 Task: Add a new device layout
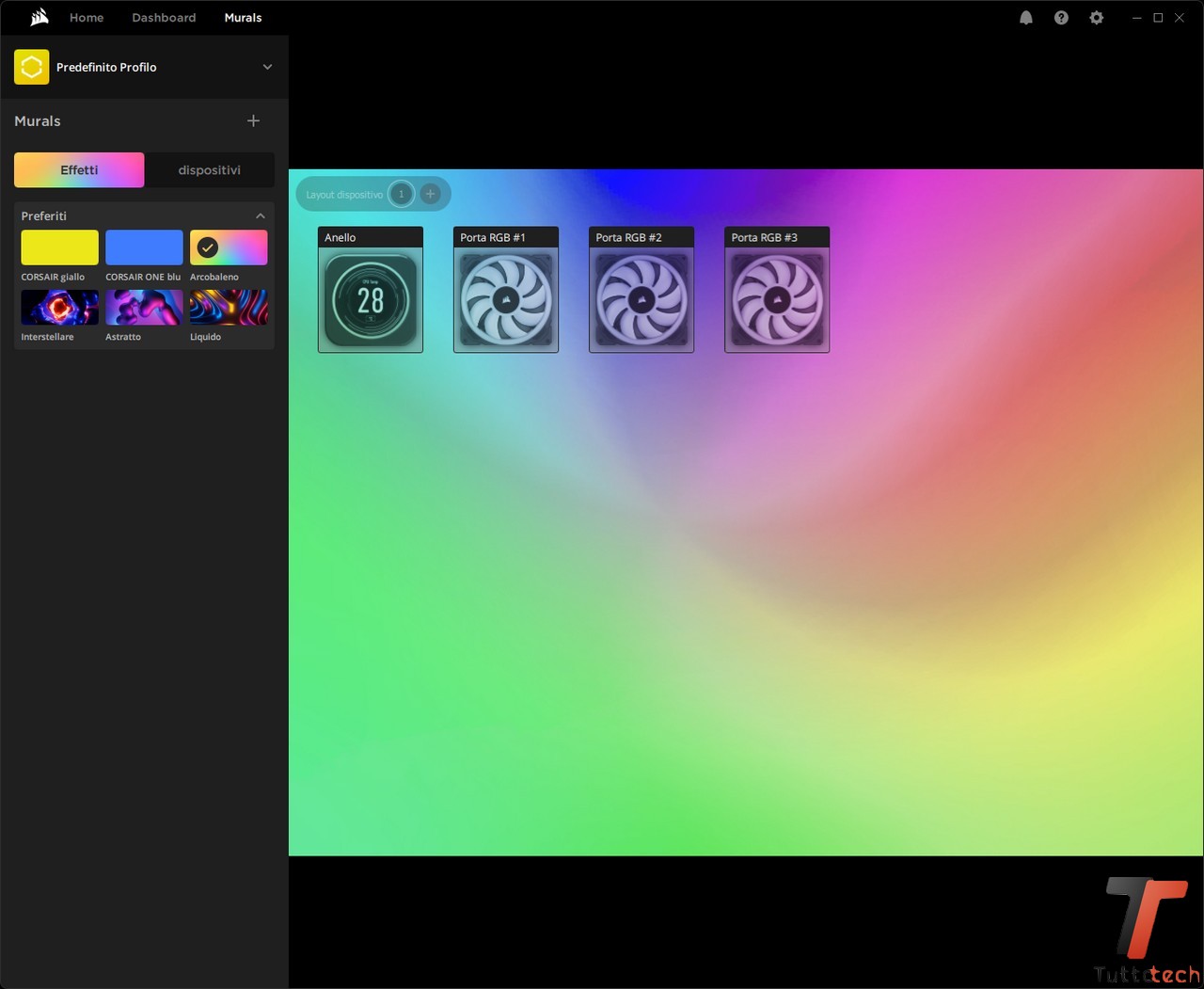[430, 194]
